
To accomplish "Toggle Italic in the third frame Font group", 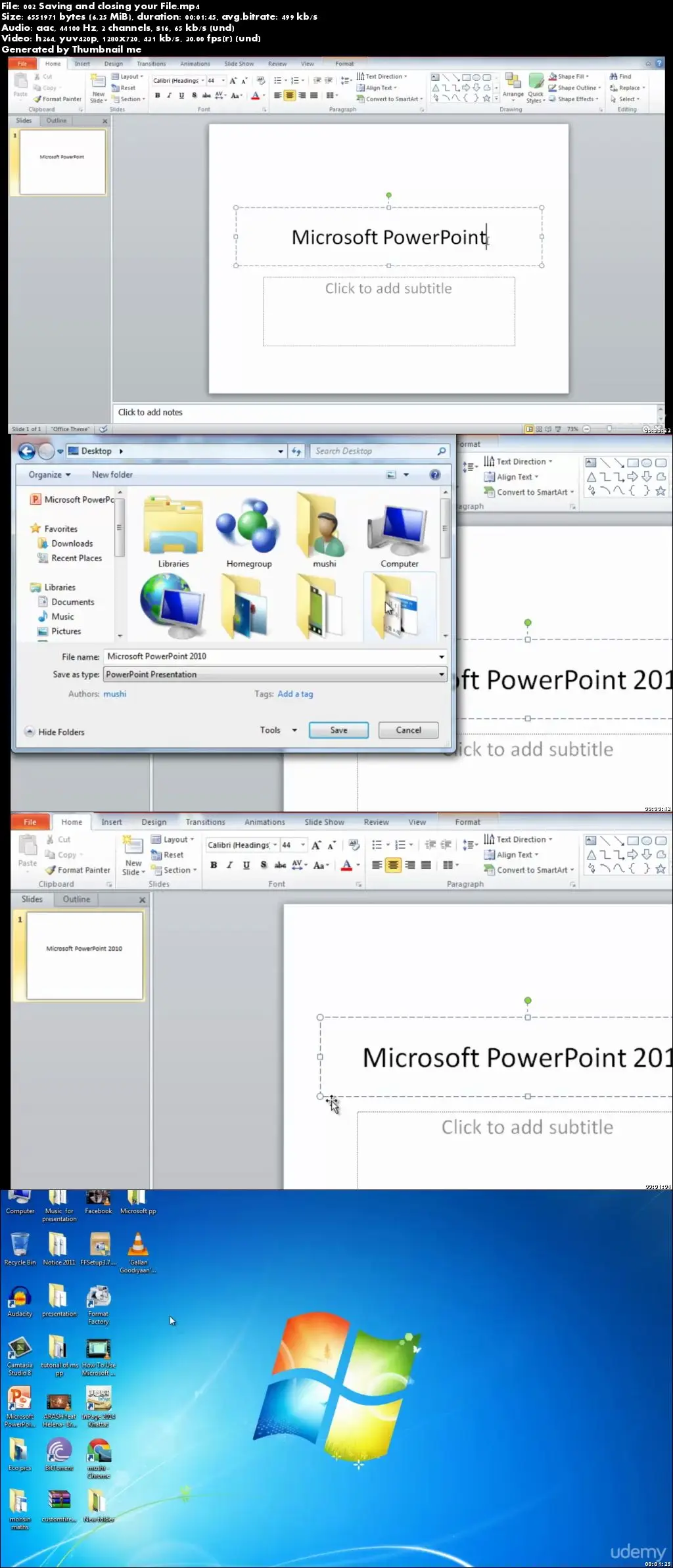I will click(x=229, y=865).
